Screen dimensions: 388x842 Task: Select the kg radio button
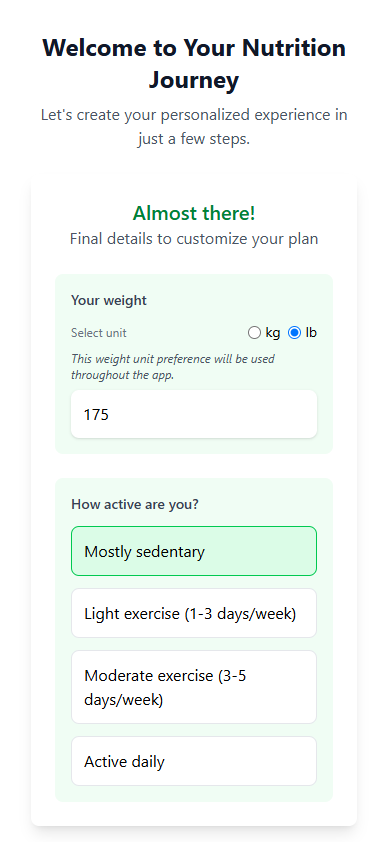tap(254, 333)
